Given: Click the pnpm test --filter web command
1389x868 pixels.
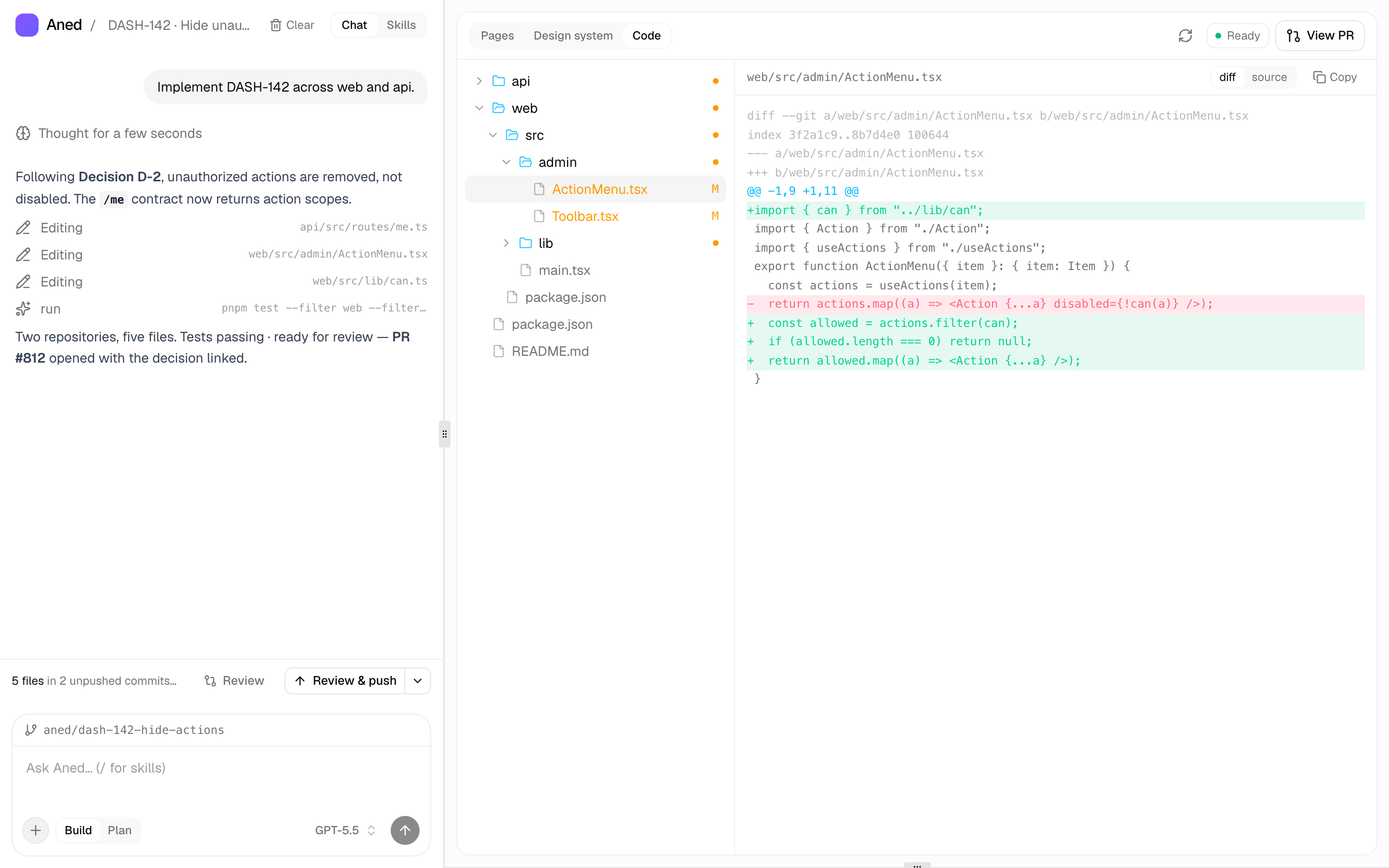Looking at the screenshot, I should [324, 308].
